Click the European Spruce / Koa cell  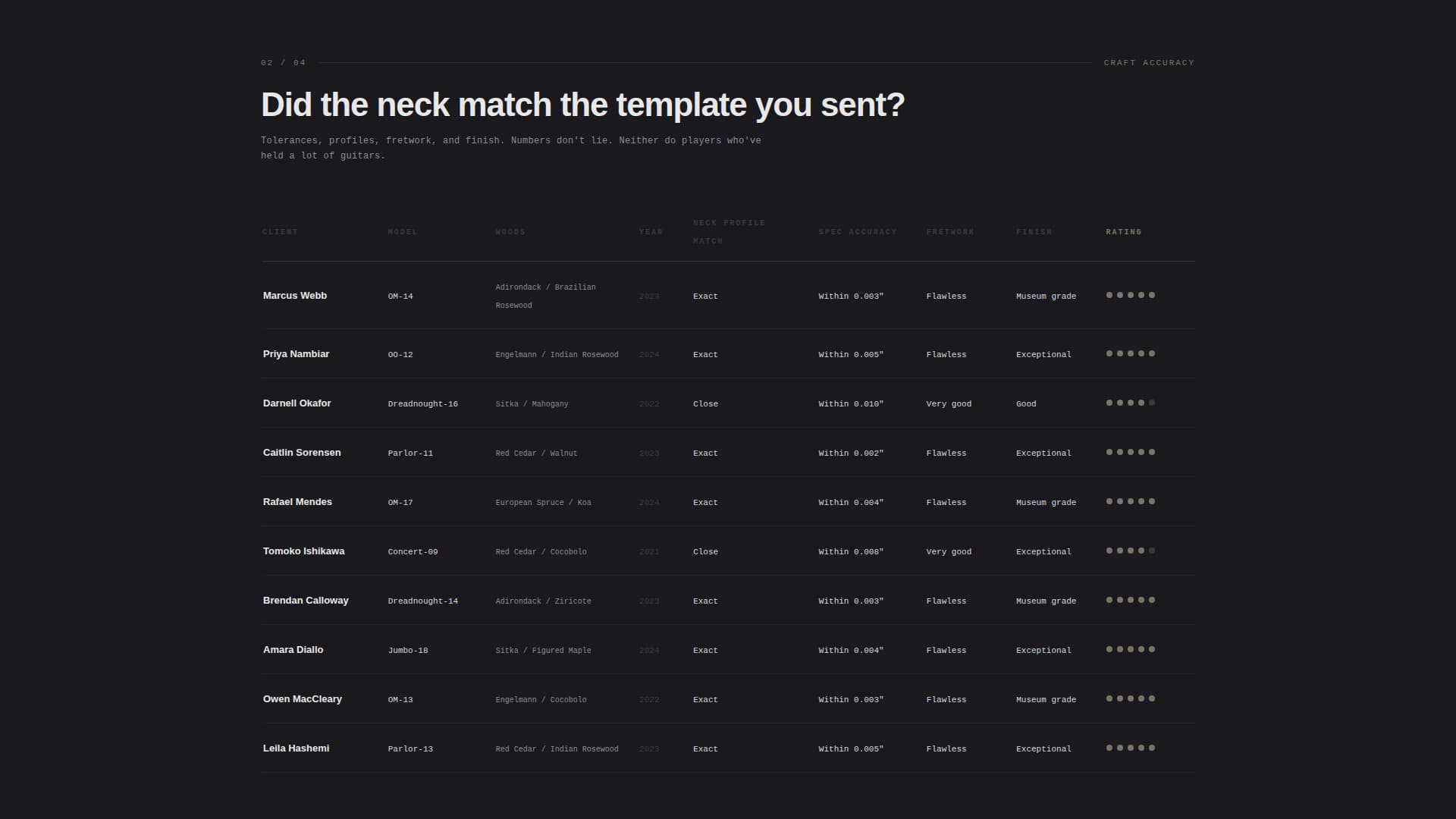tap(543, 503)
